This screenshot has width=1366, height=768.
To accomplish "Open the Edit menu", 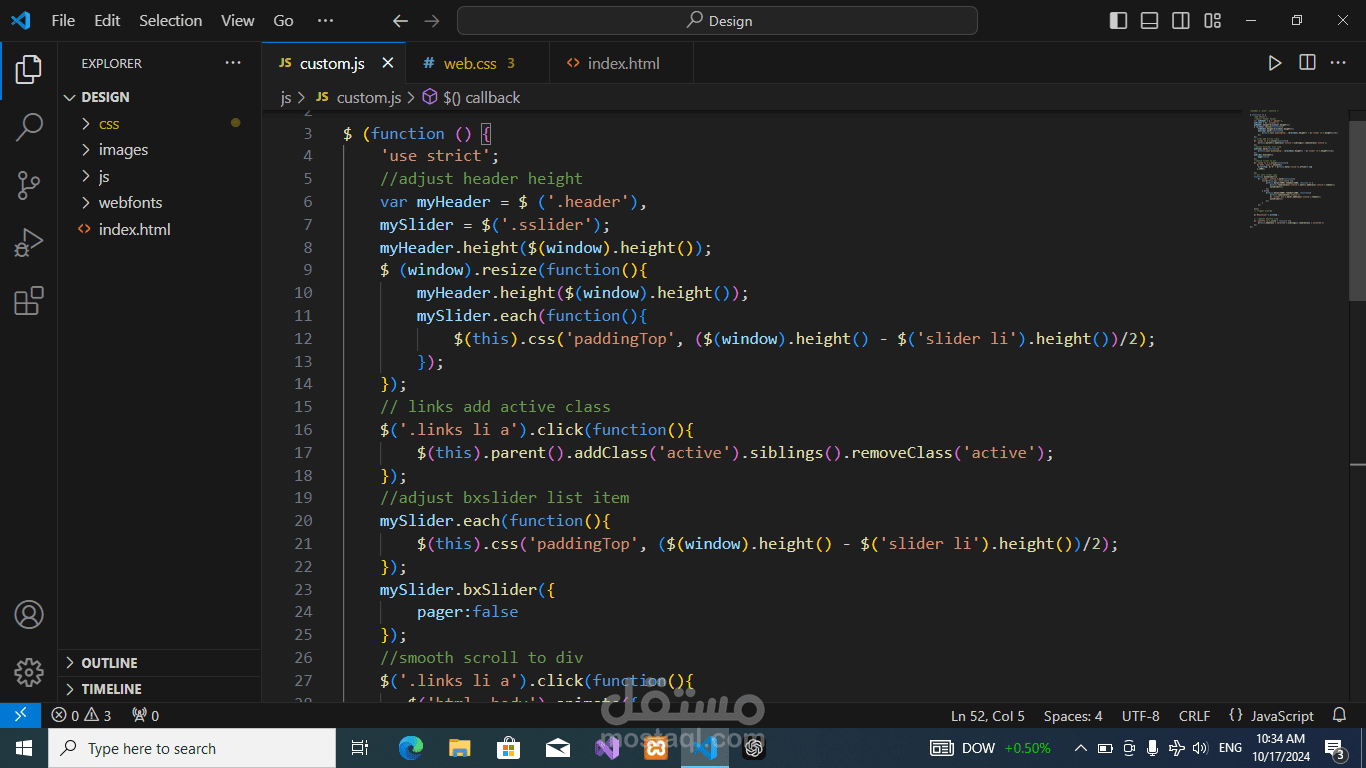I will [107, 20].
